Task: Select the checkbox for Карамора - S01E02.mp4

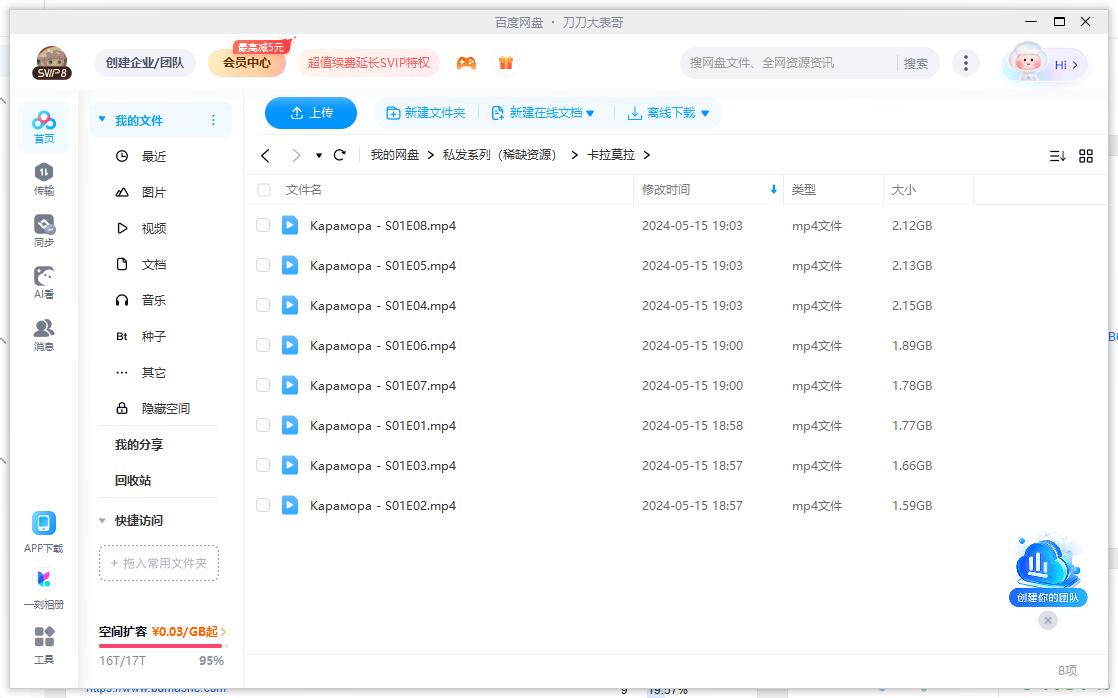Action: (262, 505)
